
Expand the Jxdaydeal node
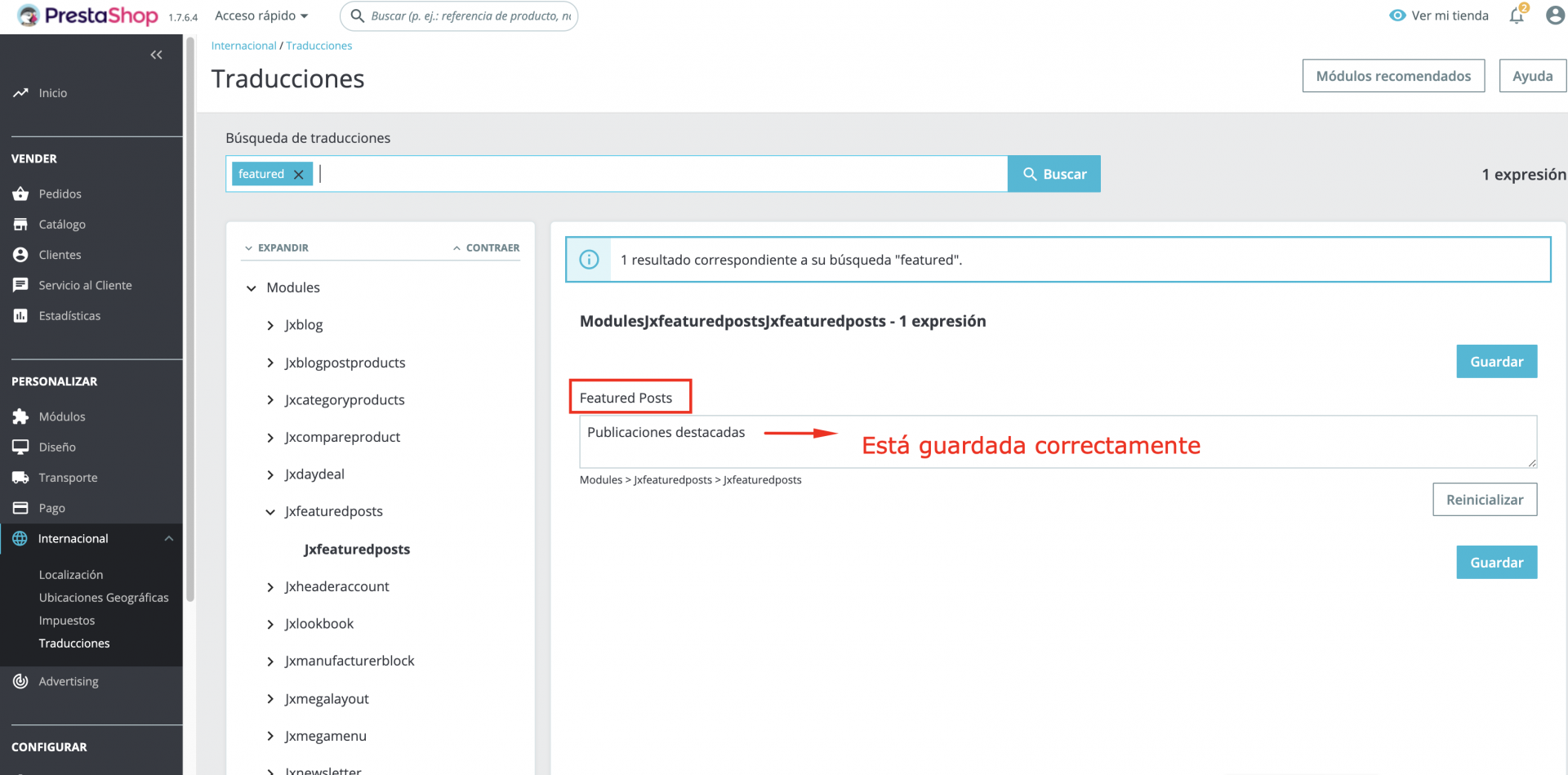(270, 474)
